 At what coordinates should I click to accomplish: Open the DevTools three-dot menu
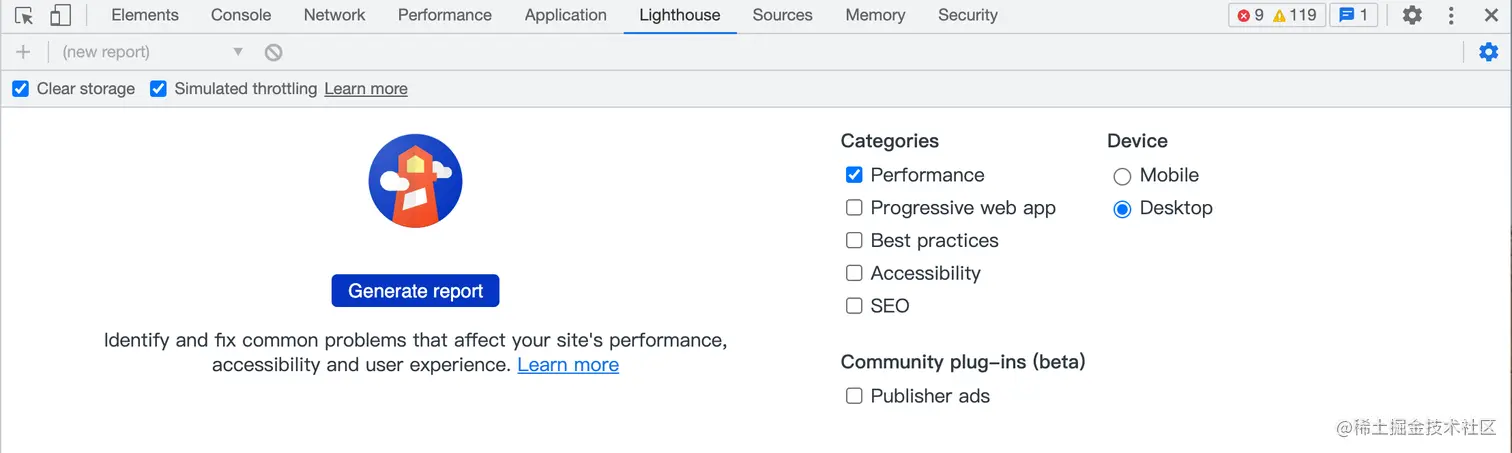tap(1451, 15)
